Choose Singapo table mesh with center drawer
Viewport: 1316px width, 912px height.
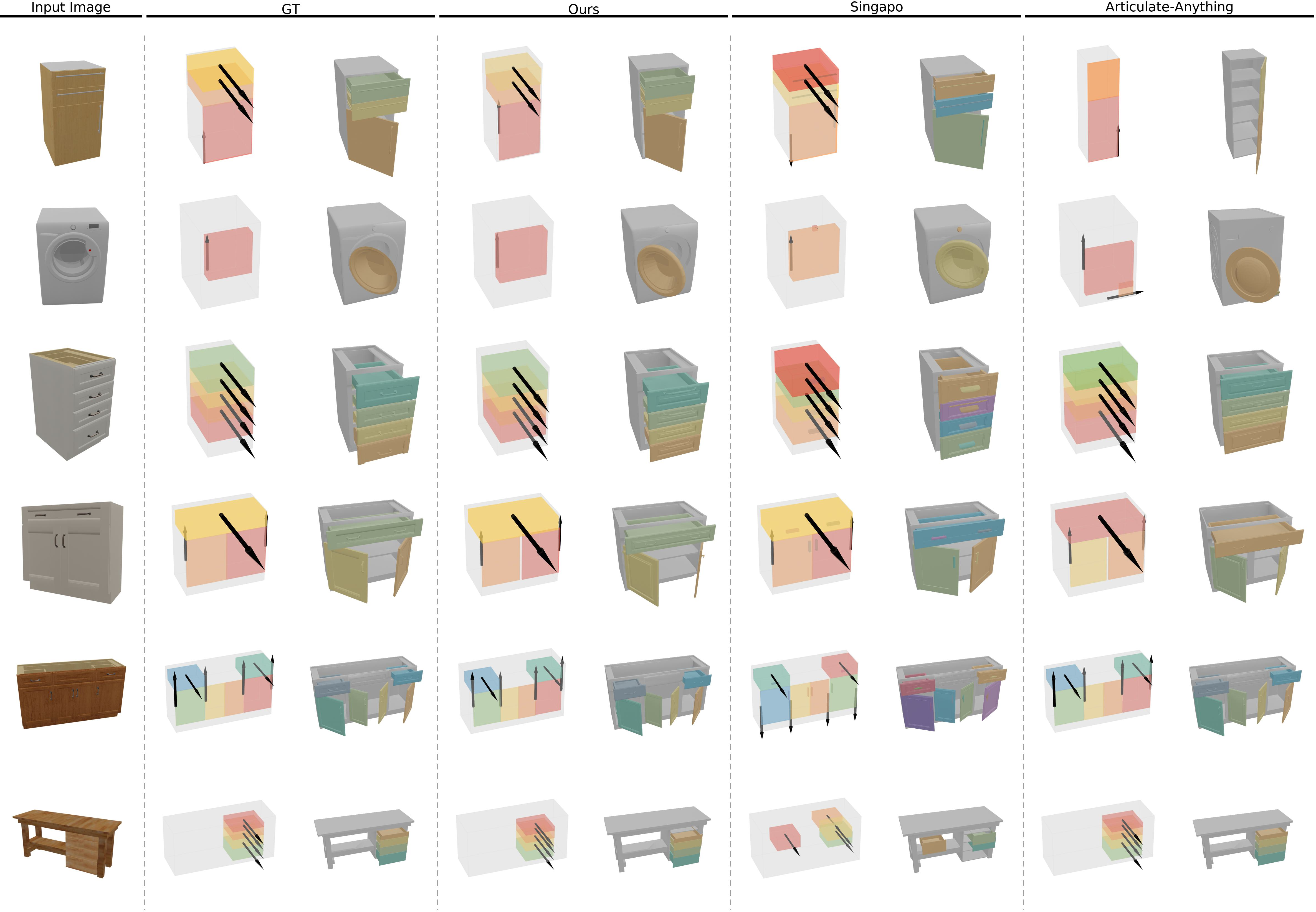[x=951, y=839]
